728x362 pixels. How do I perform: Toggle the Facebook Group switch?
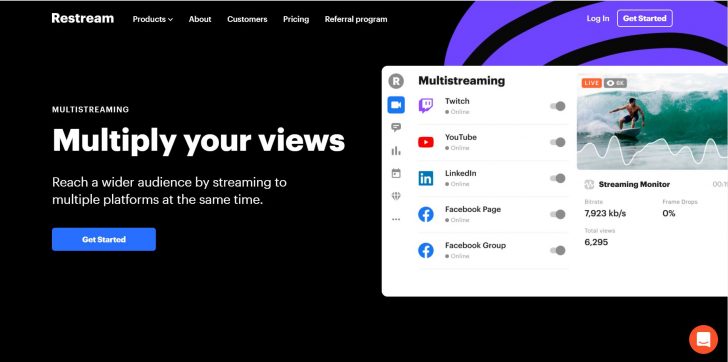click(558, 251)
